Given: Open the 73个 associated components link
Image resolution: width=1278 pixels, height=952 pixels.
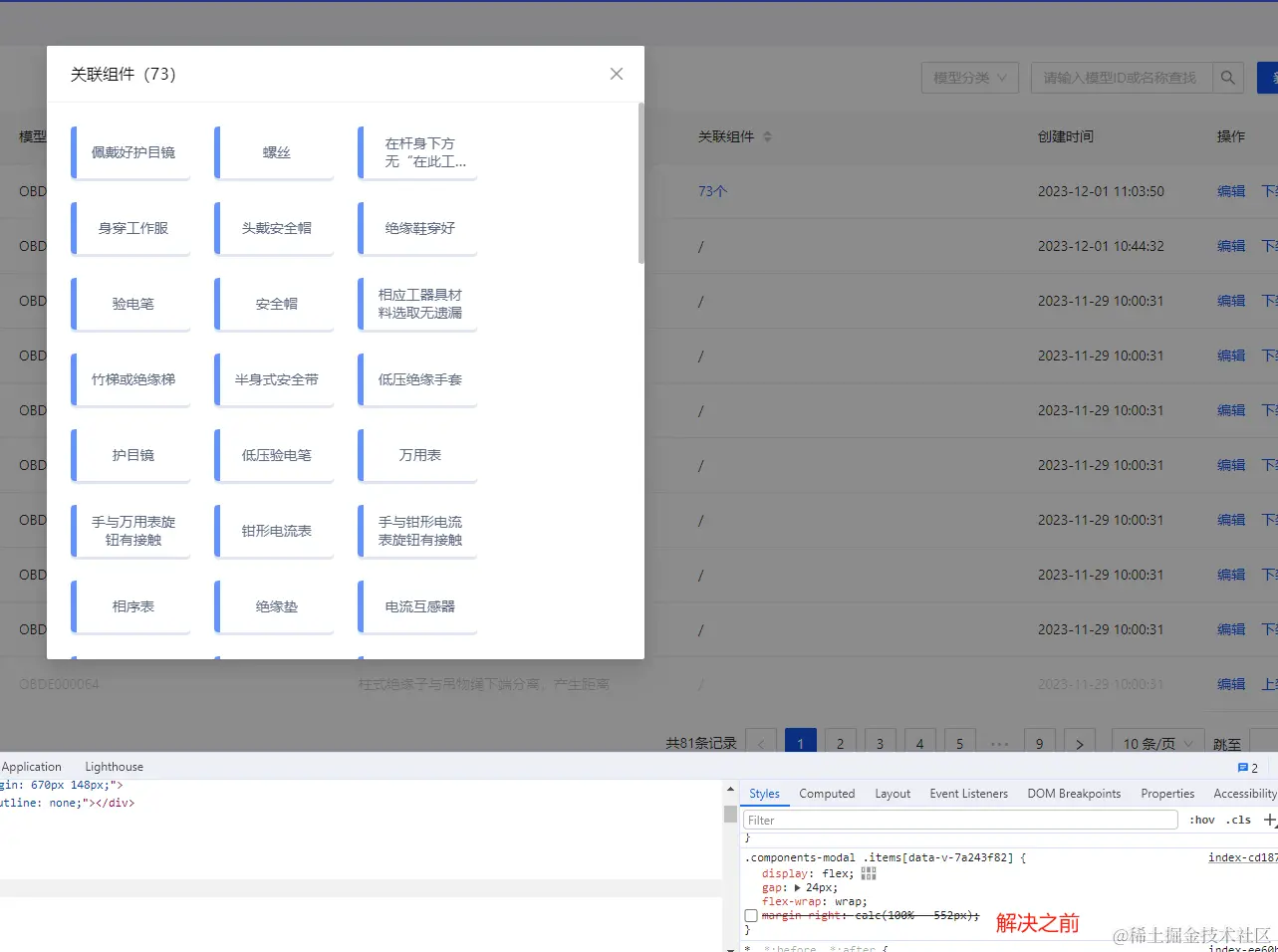Looking at the screenshot, I should 712,191.
